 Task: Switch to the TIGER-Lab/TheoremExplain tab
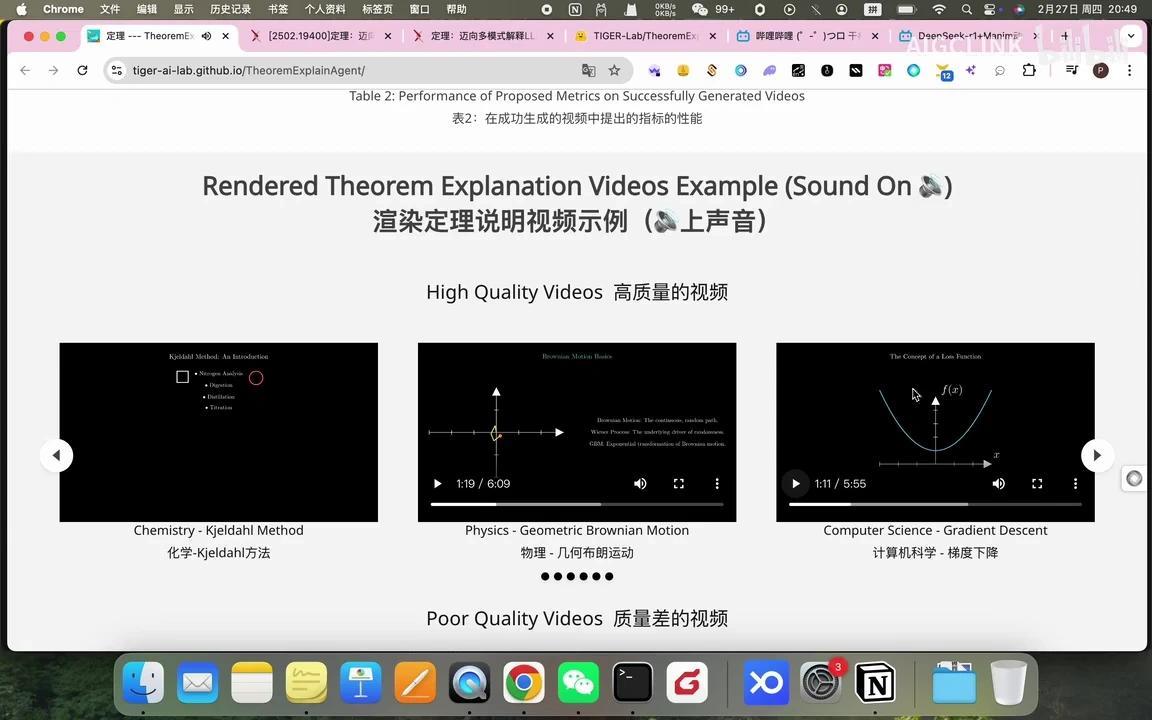(643, 35)
